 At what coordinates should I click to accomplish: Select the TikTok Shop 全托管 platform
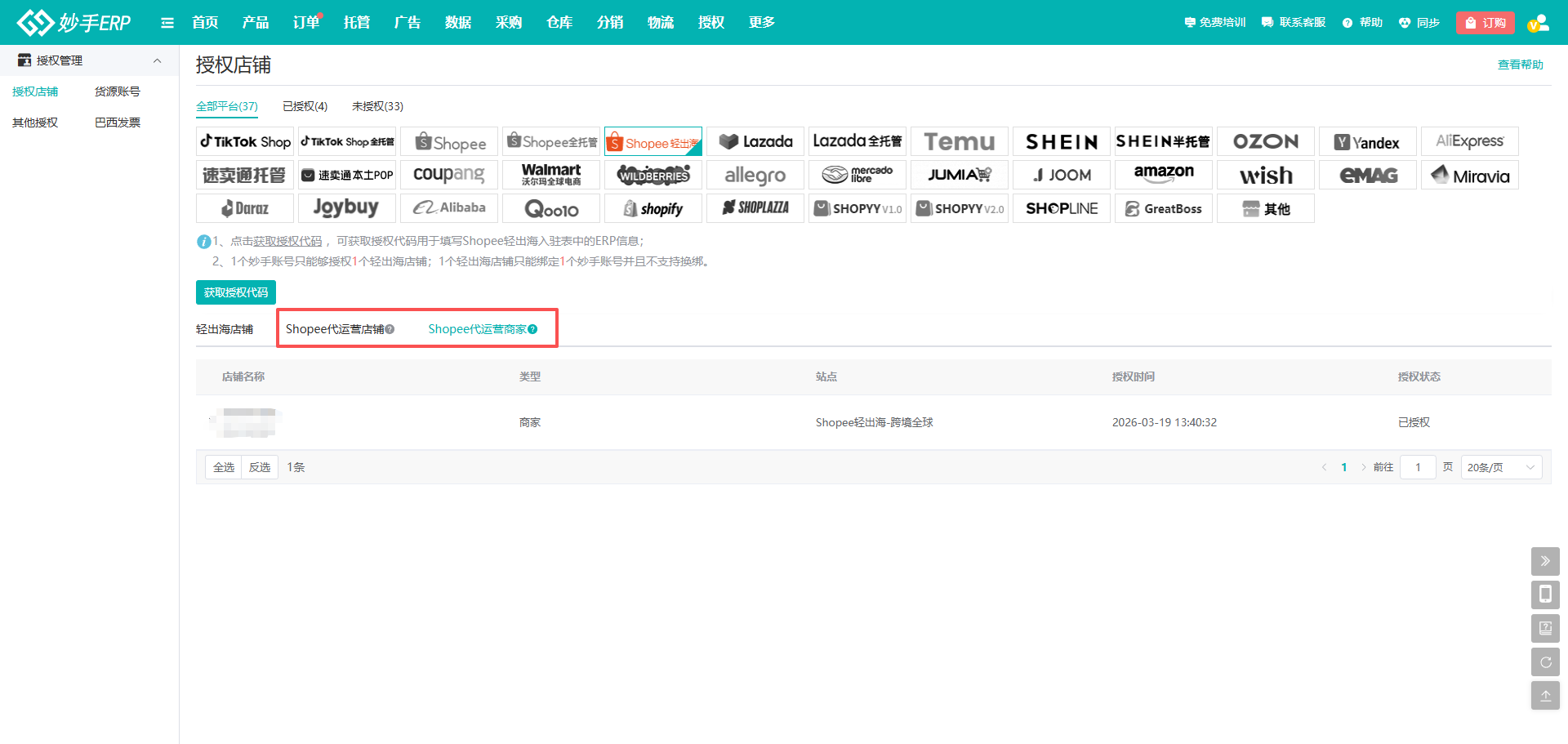click(x=347, y=141)
